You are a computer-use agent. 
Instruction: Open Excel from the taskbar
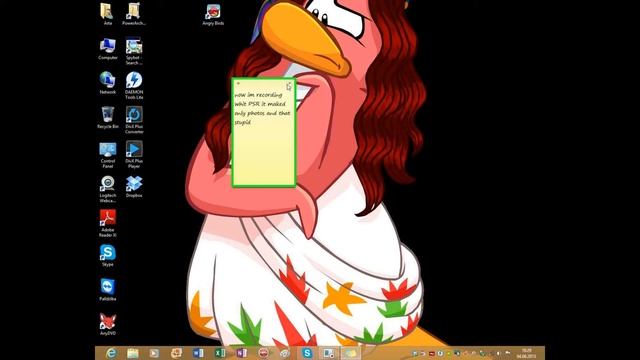220,353
